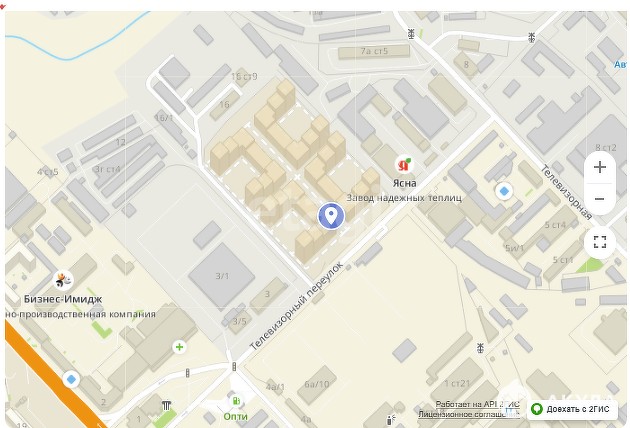Click the Завод надежных теплиц label
630x428 pixels.
click(404, 198)
